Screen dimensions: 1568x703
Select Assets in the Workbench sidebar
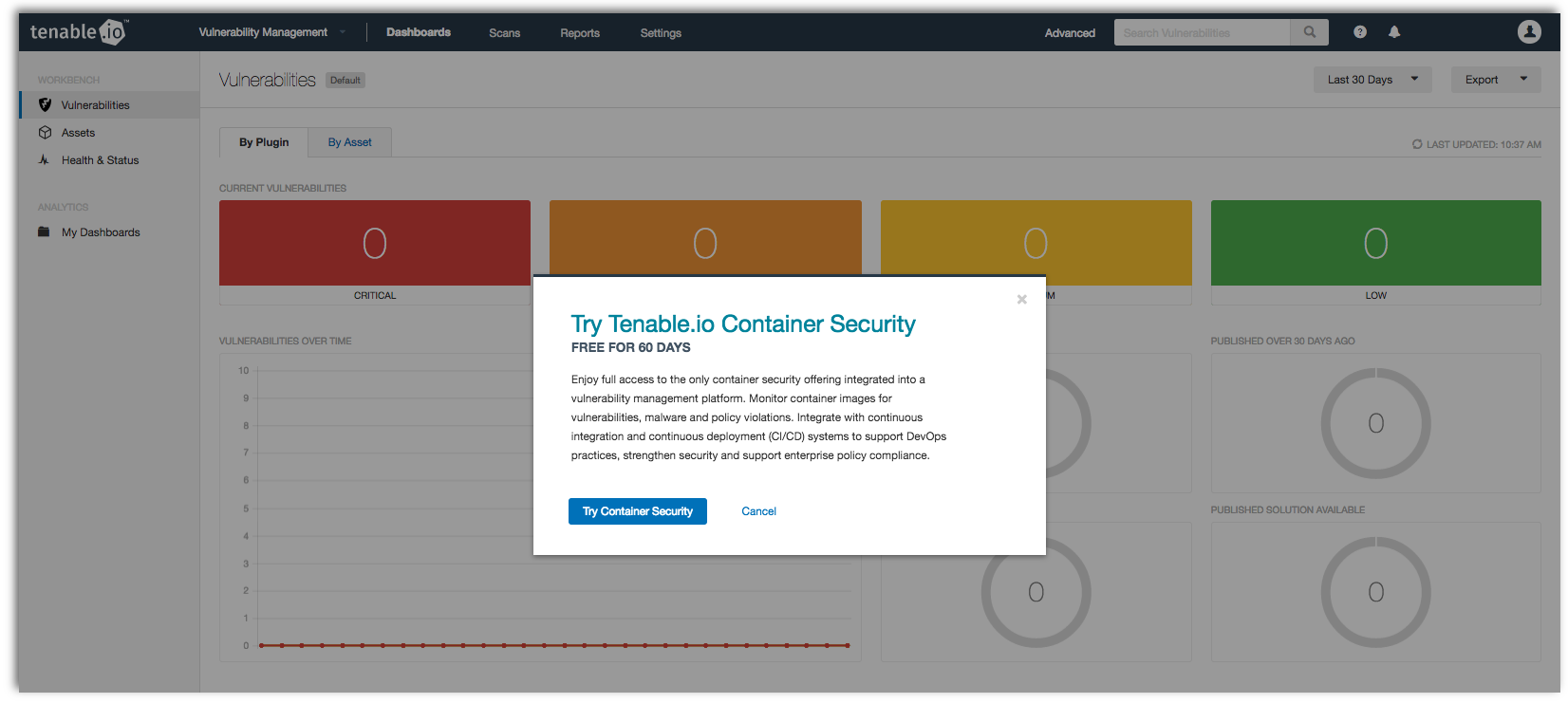tap(109, 133)
